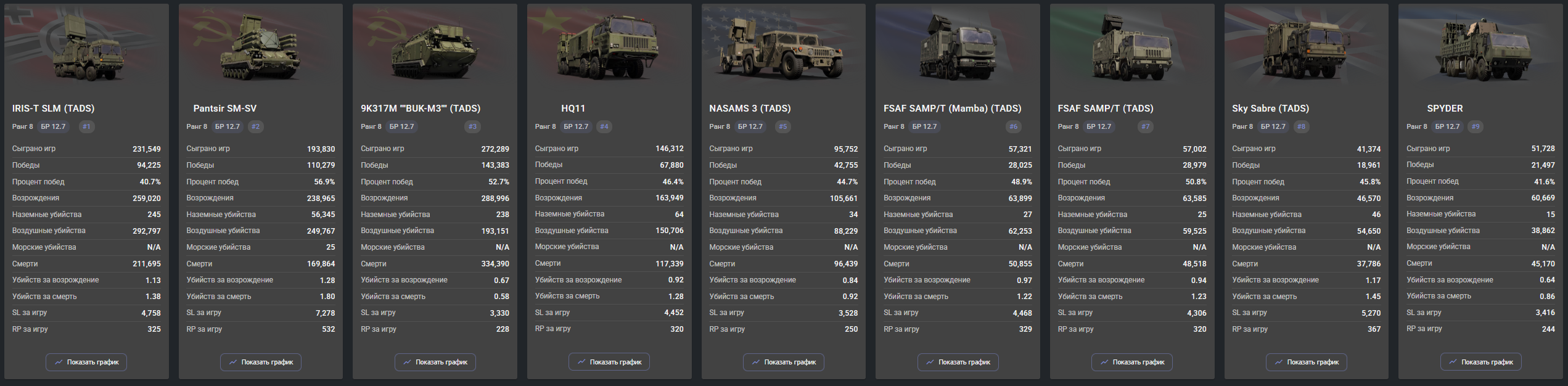This screenshot has width=1568, height=386.
Task: Show graph for FSAF SAMP/T (Mamba)
Action: pyautogui.click(x=958, y=362)
